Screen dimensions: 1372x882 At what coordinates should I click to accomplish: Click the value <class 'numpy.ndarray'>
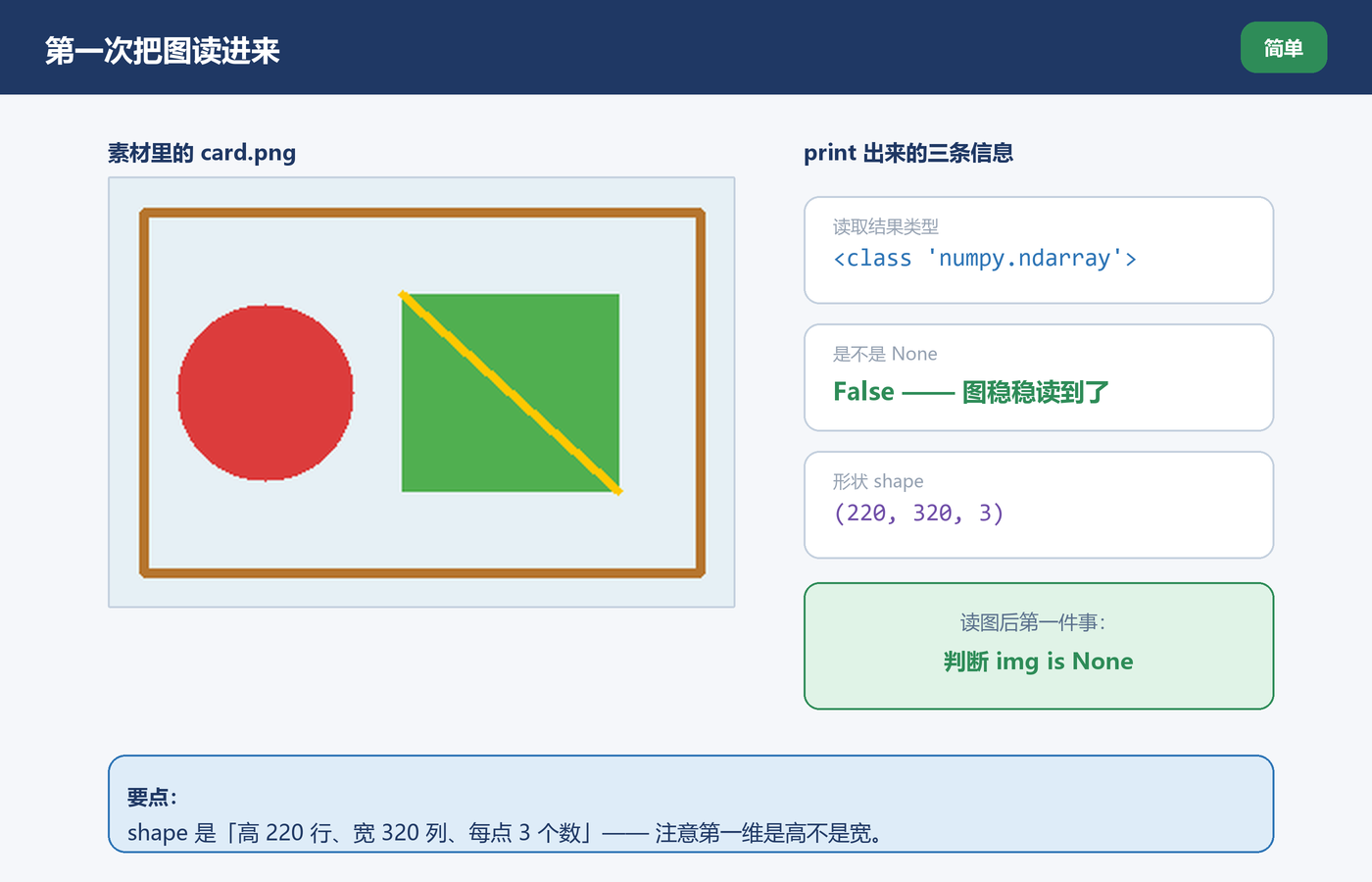point(985,259)
